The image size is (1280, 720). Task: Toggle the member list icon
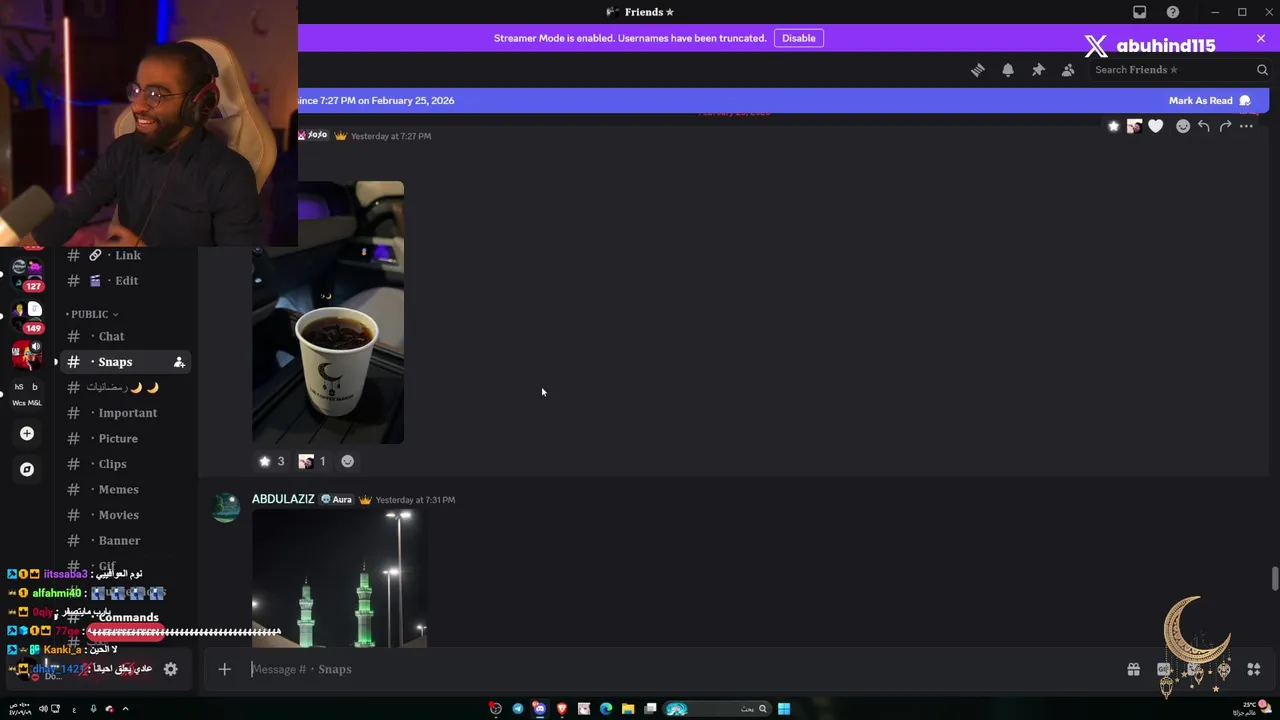click(x=1068, y=70)
